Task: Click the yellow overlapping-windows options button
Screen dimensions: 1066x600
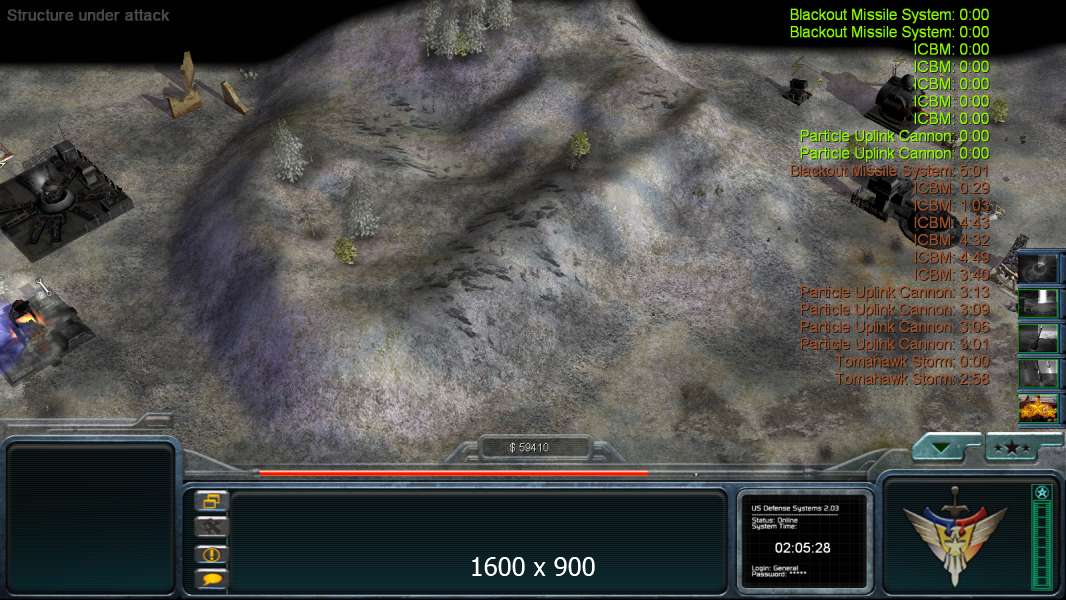Action: click(x=211, y=501)
